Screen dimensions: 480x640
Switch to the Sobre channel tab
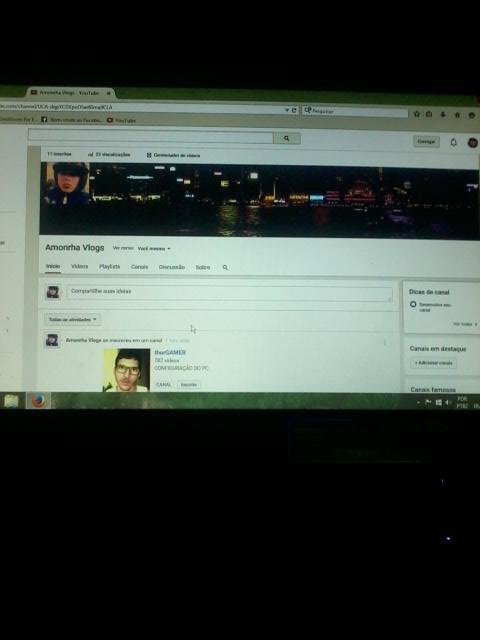203,267
